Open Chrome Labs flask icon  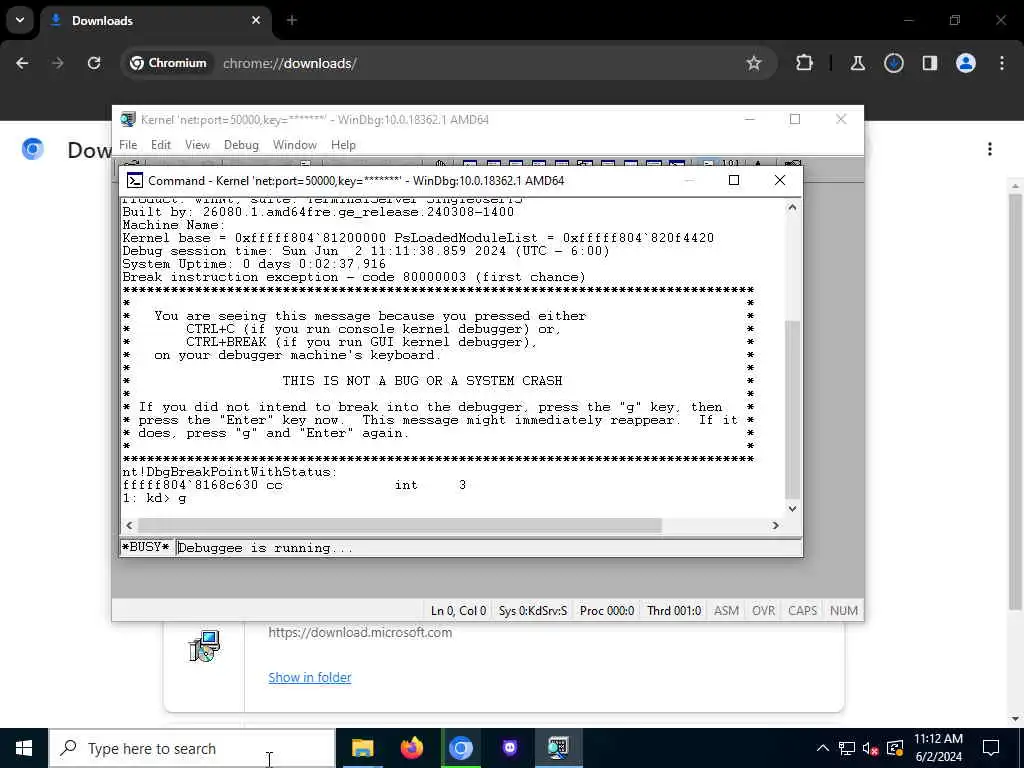857,63
